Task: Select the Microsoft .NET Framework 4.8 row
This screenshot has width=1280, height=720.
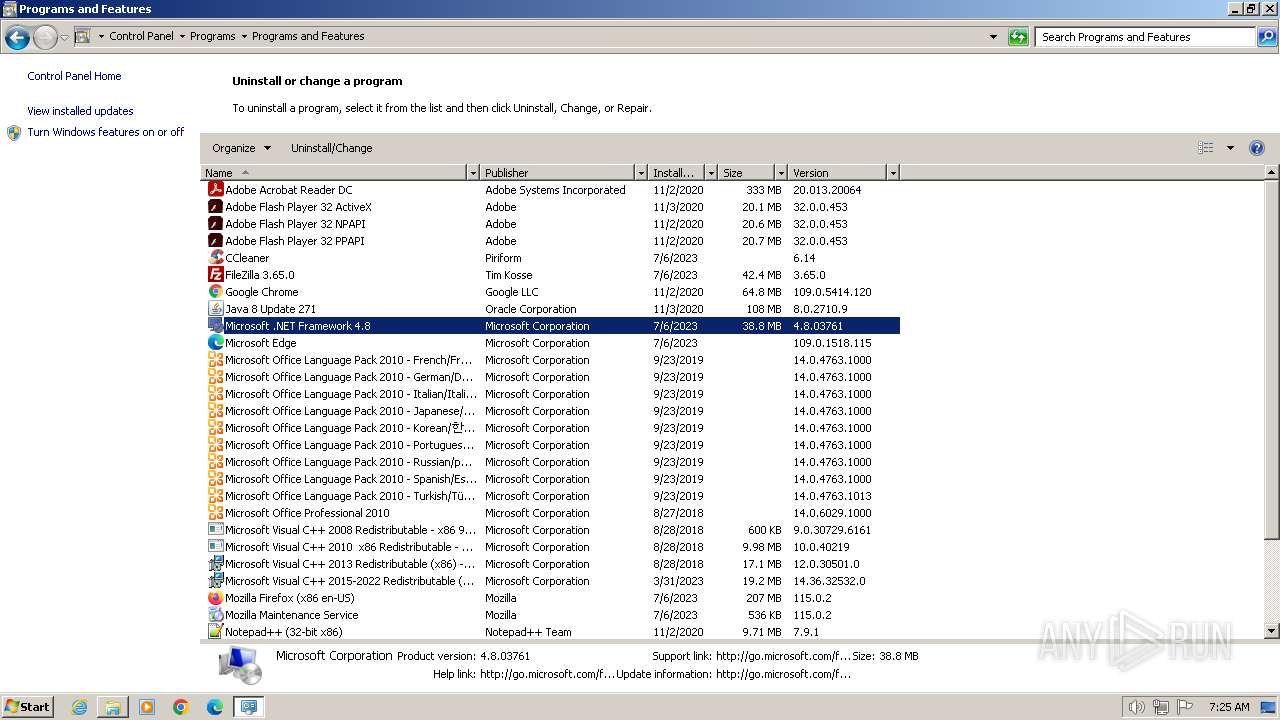Action: tap(553, 325)
